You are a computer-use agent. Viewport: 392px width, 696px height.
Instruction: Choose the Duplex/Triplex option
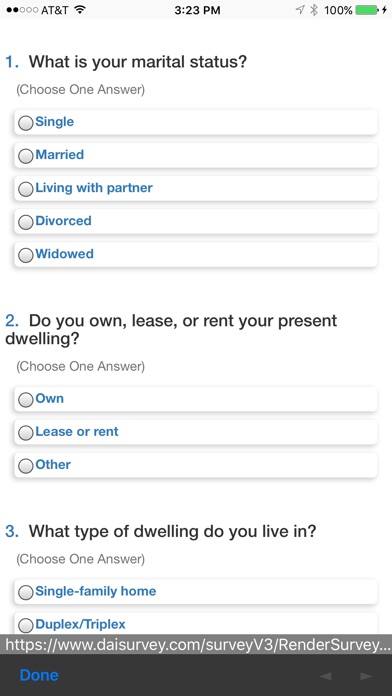(26, 625)
